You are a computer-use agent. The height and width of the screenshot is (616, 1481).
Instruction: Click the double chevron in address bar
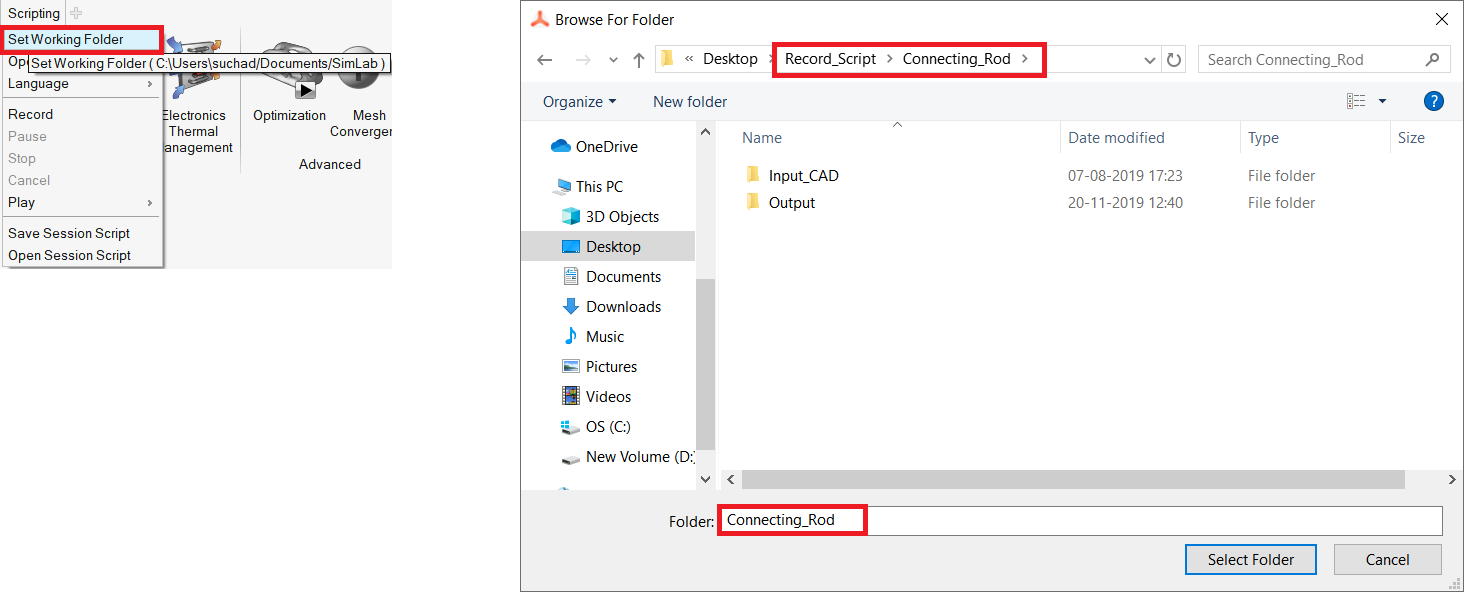(690, 60)
